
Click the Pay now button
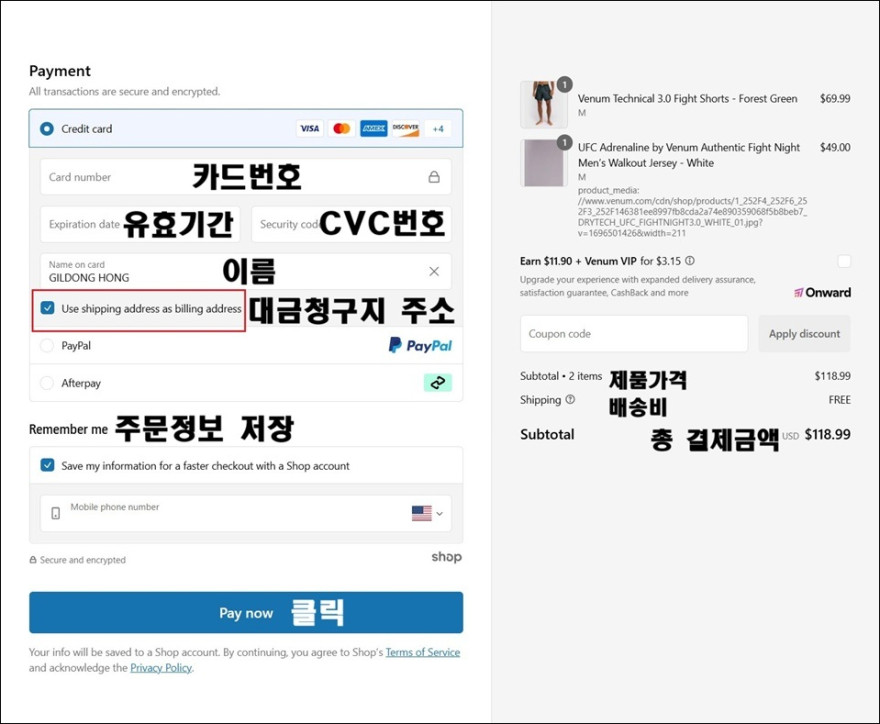[246, 612]
